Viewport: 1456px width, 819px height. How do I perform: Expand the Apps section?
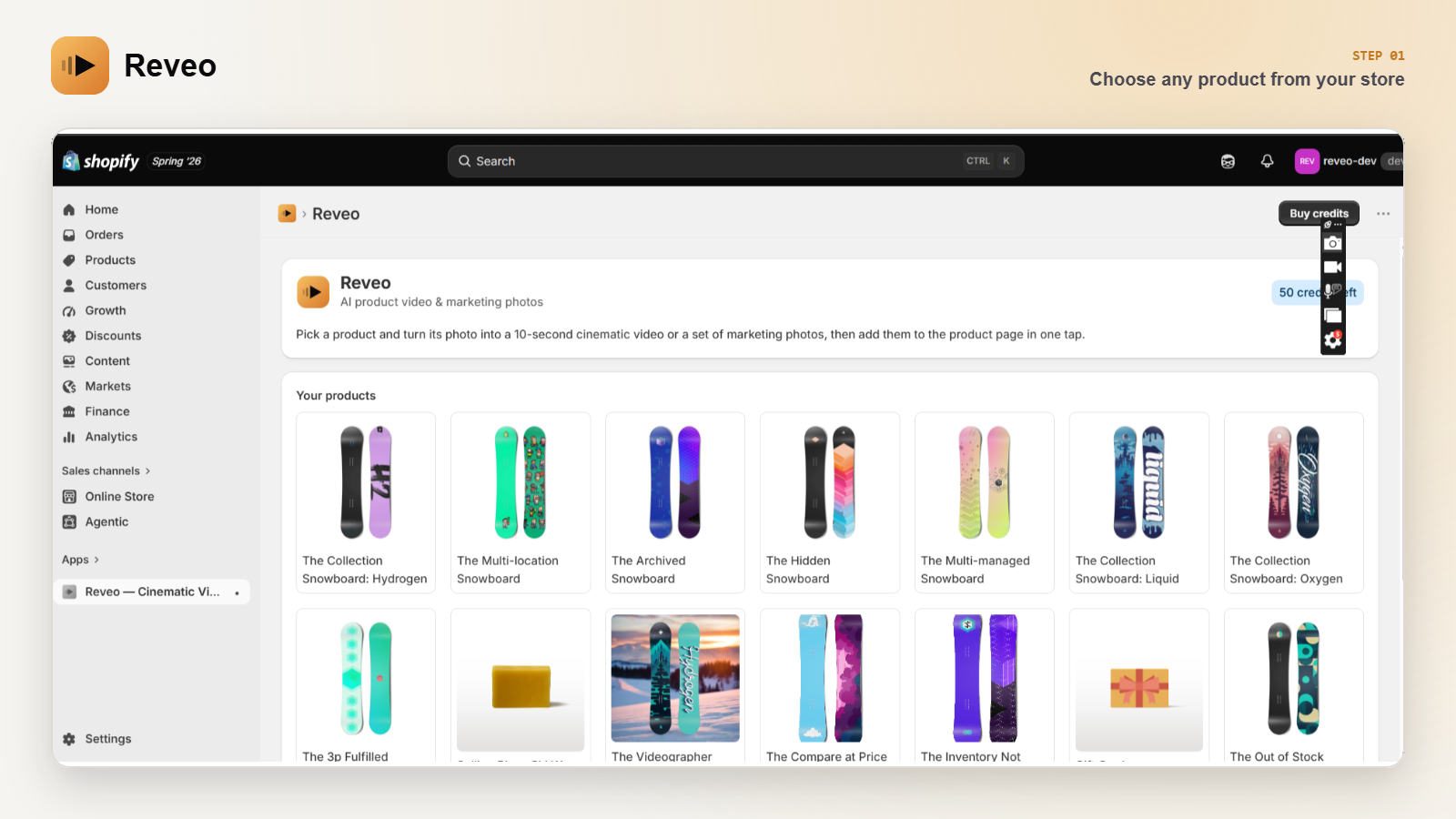pos(80,560)
